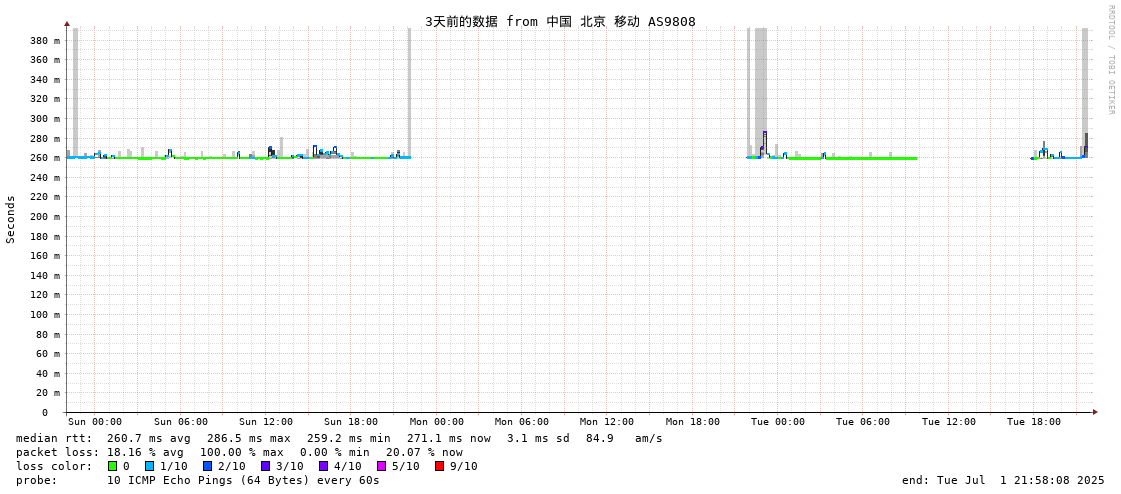
Task: Click the indigo 3/10 loss swatch
Action: coord(265,466)
